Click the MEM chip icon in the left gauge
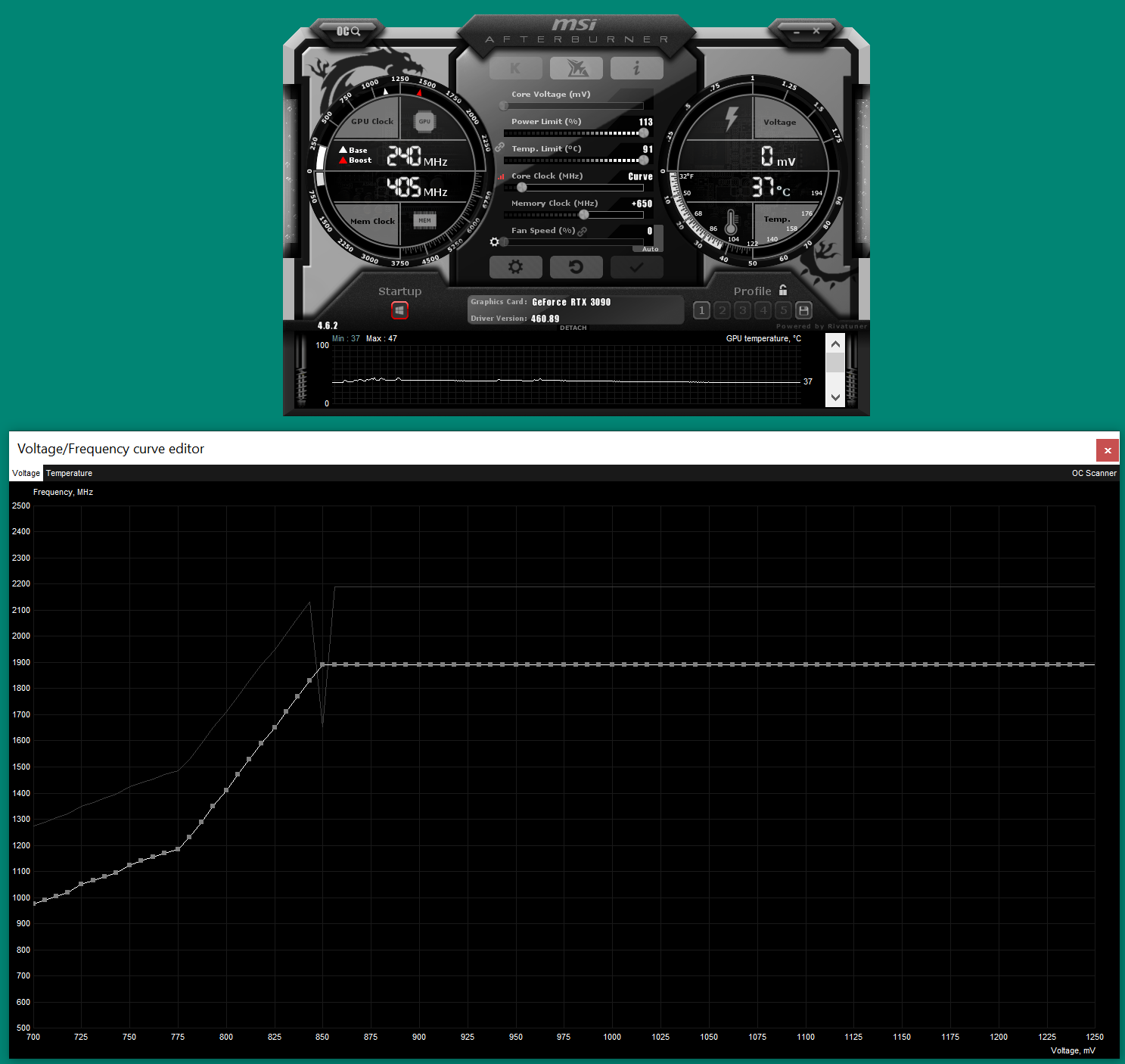Screen dimensions: 1125x1064 [424, 220]
